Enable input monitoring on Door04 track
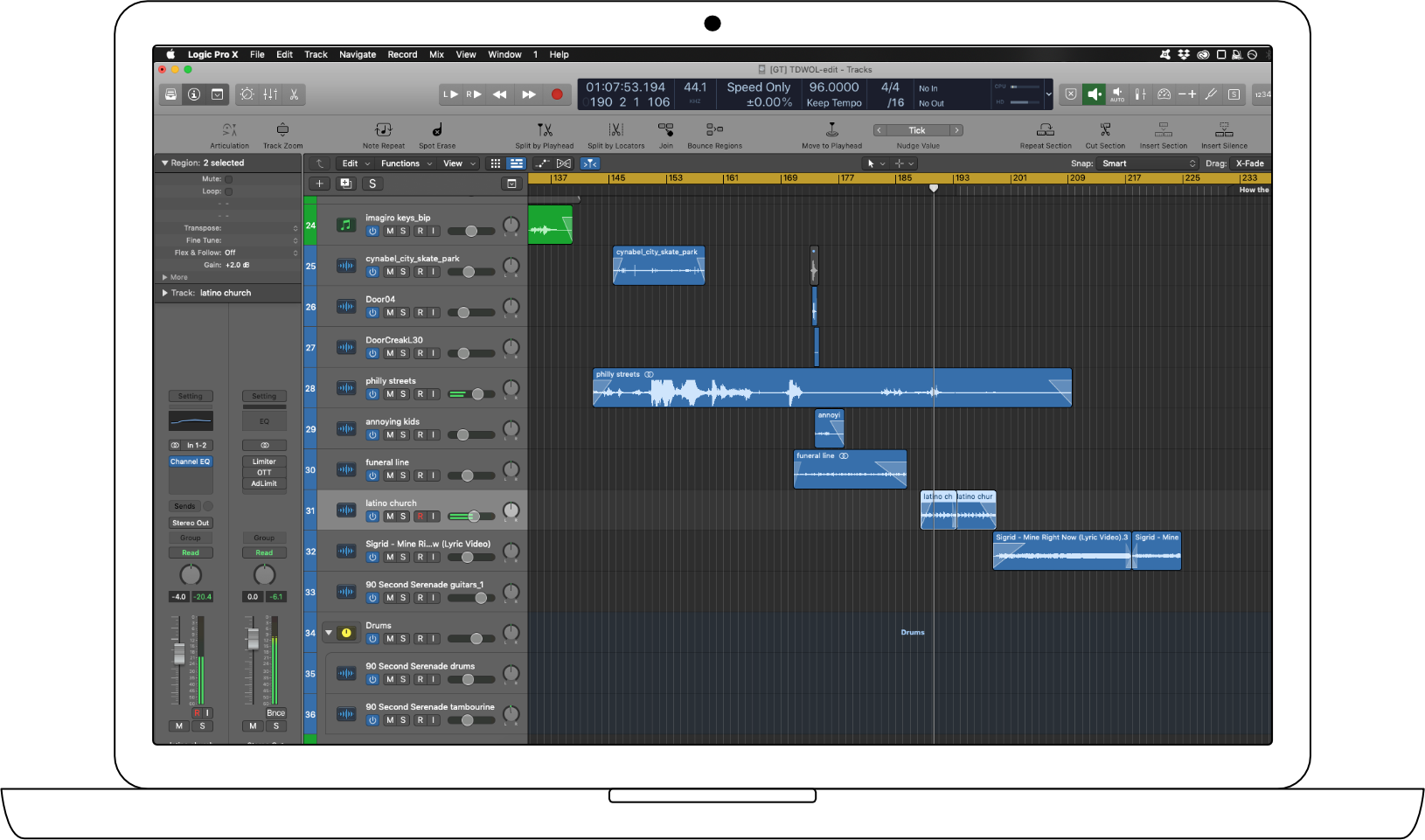The image size is (1425, 840). coord(434,313)
